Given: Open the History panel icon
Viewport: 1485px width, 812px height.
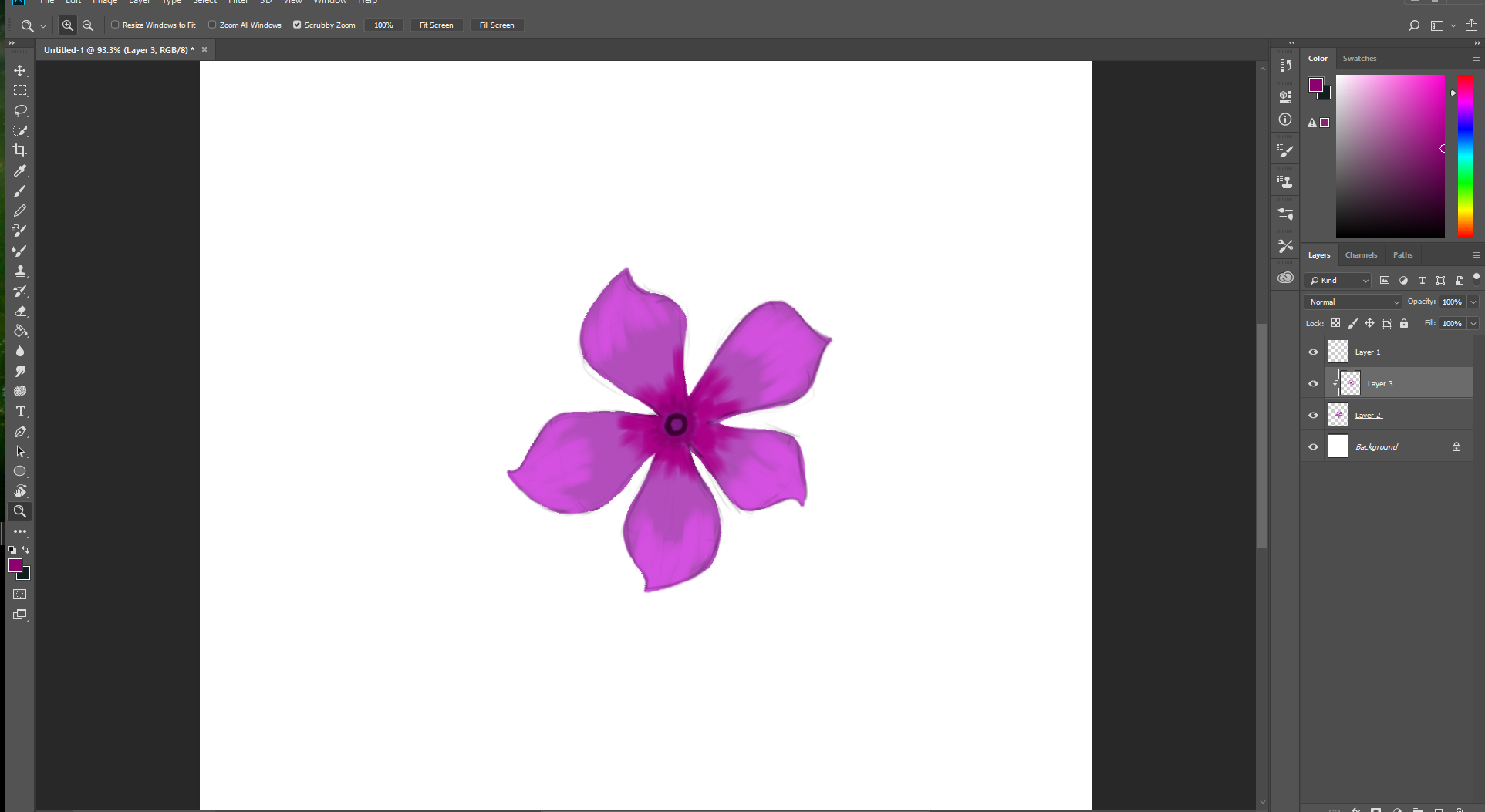Looking at the screenshot, I should (x=1285, y=66).
